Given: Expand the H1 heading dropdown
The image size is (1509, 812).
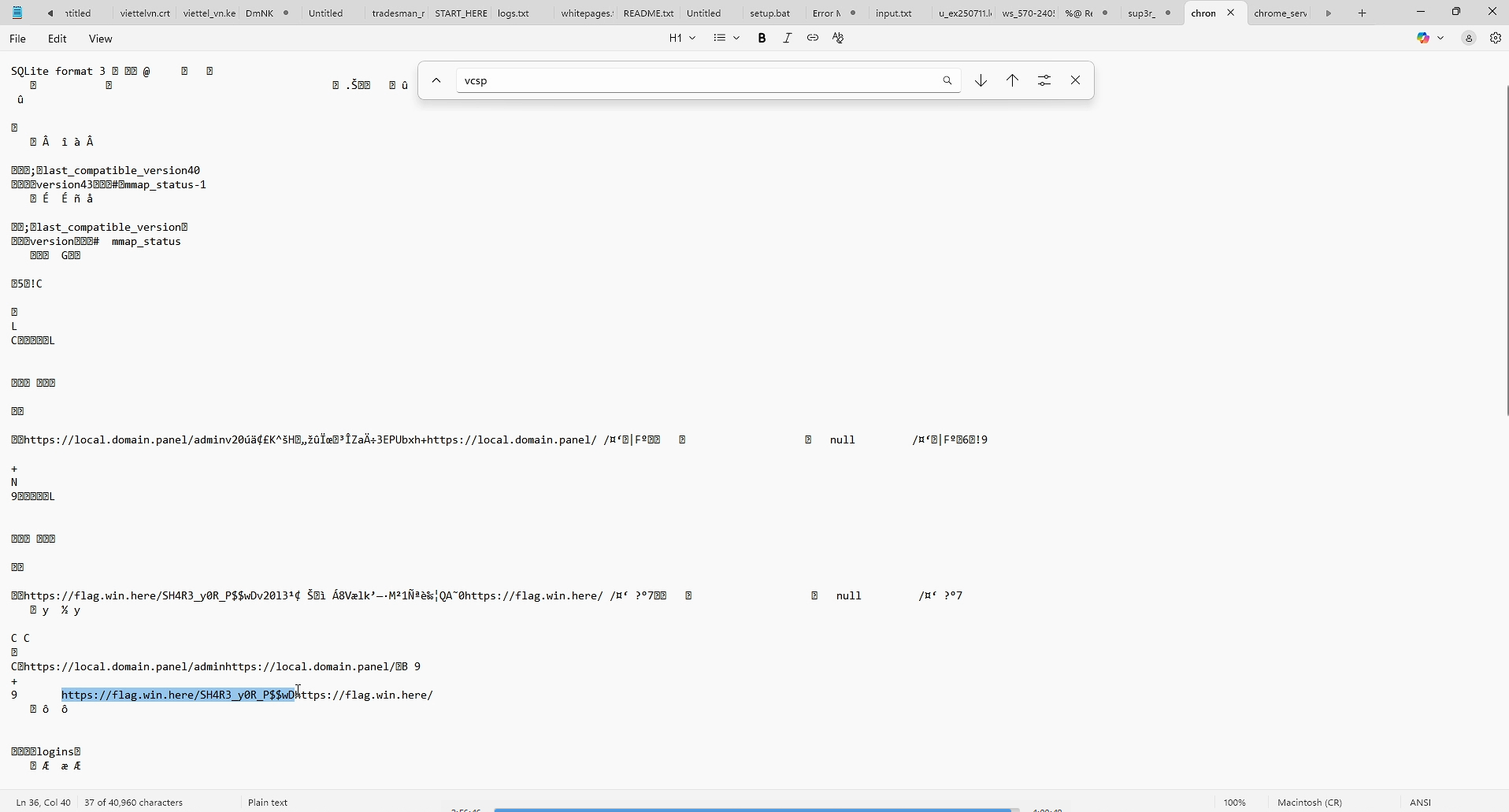Looking at the screenshot, I should pyautogui.click(x=682, y=38).
